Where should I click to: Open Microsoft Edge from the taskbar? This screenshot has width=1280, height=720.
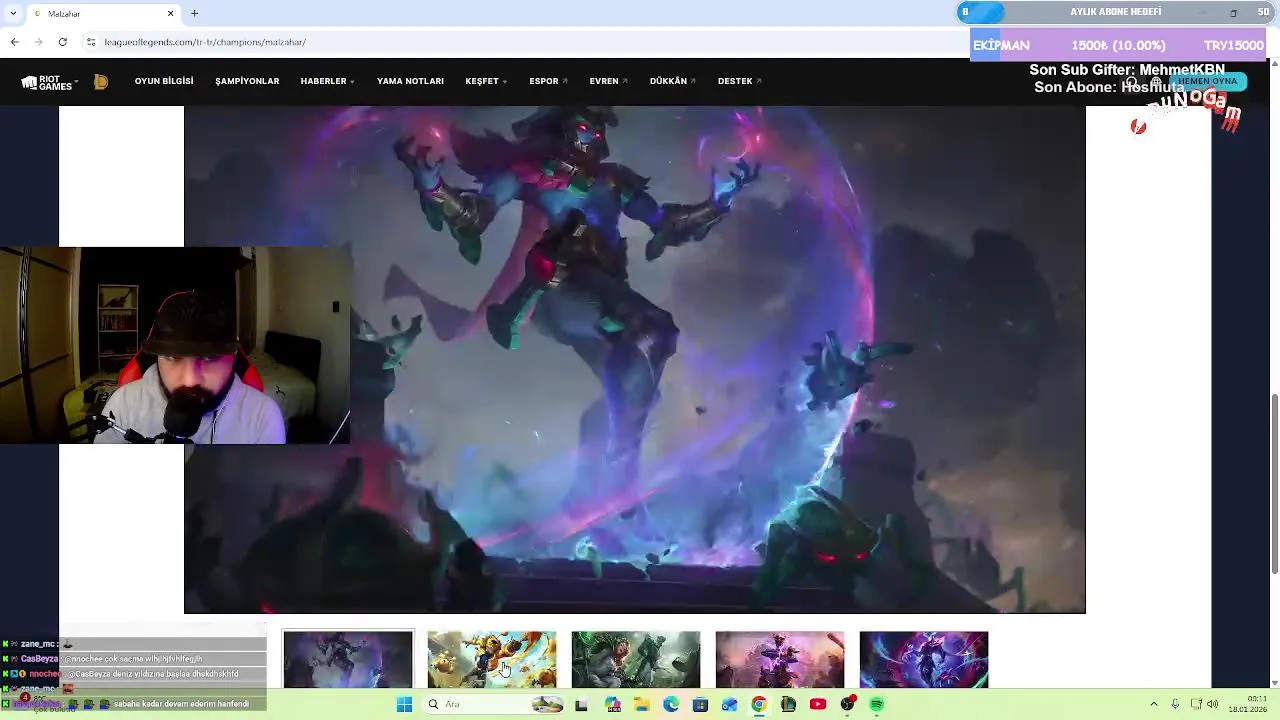coord(671,704)
